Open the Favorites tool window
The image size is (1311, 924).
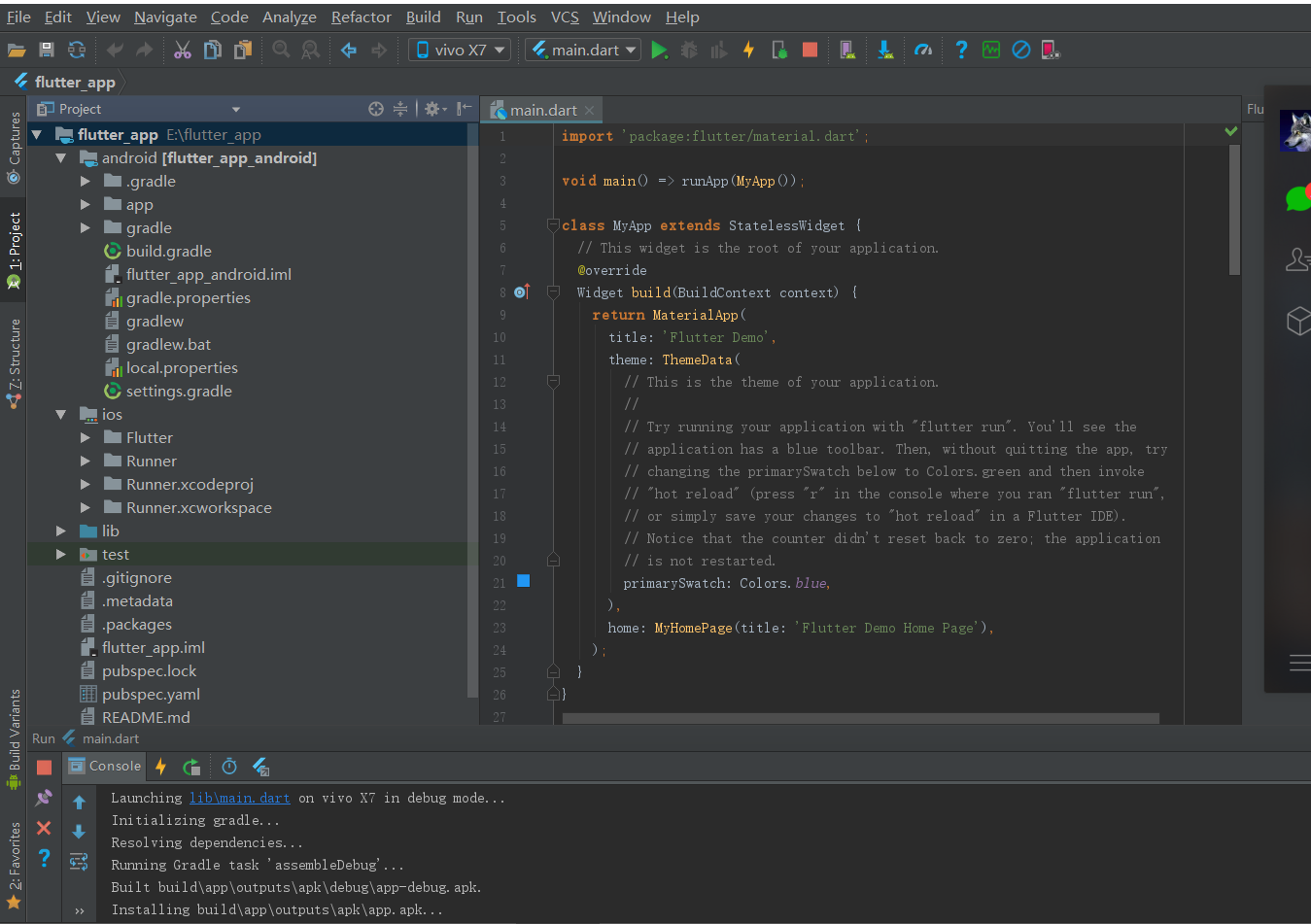[14, 865]
